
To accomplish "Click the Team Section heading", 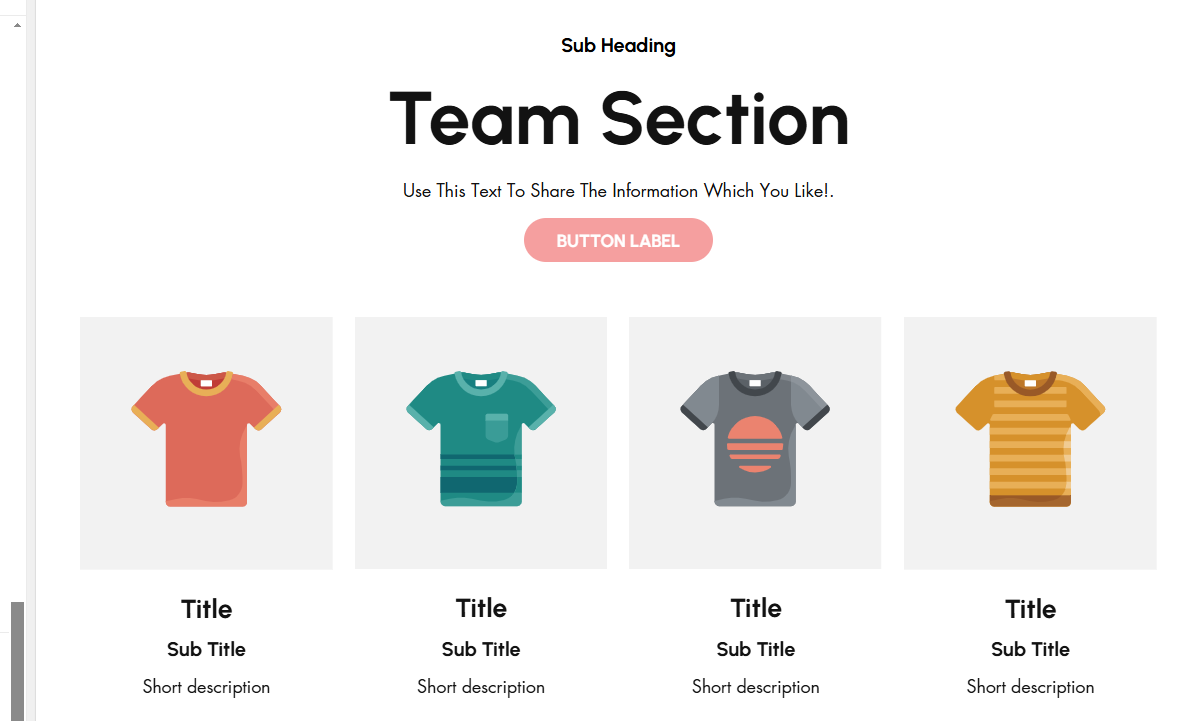I will (x=618, y=119).
